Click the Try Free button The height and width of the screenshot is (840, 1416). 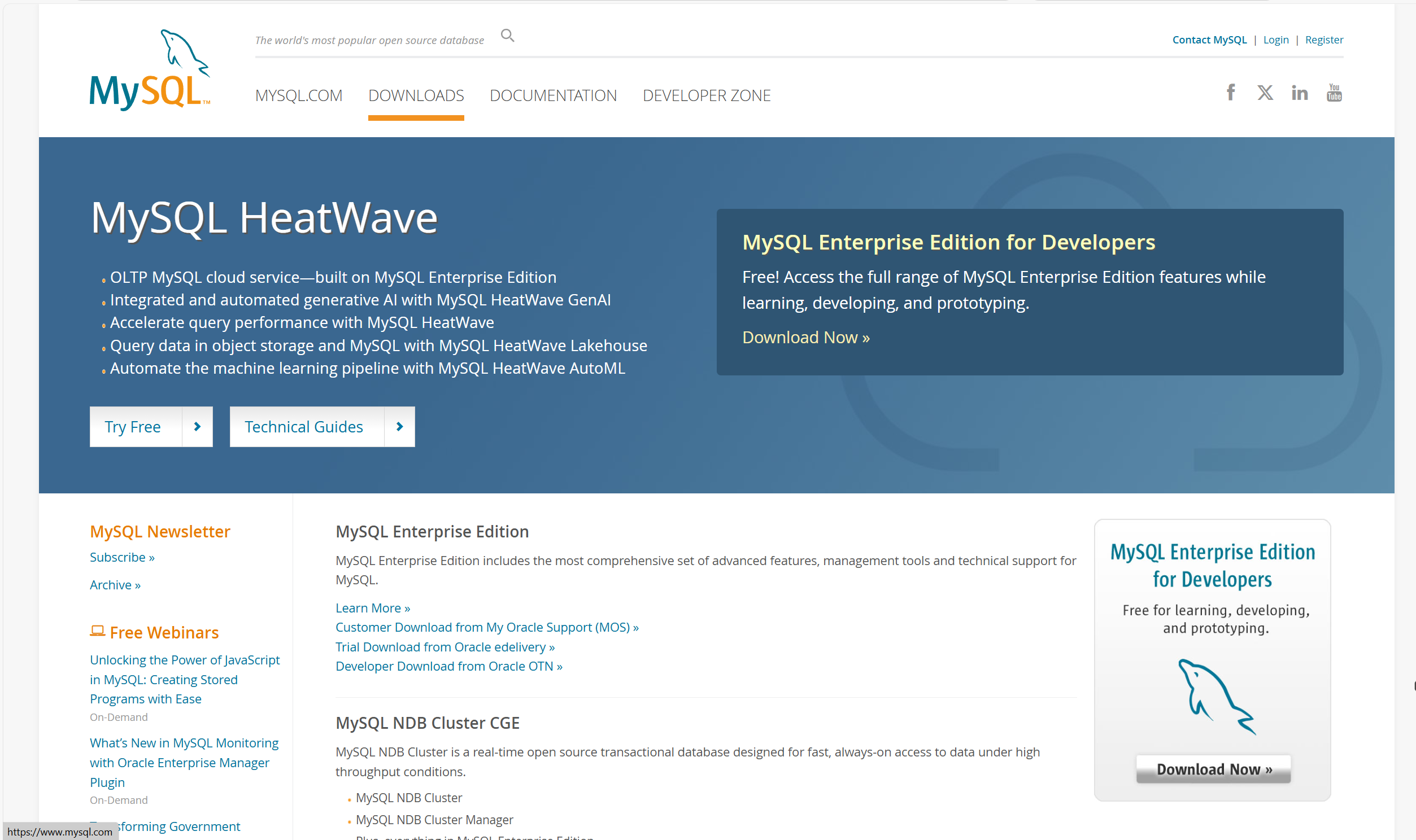tap(133, 427)
